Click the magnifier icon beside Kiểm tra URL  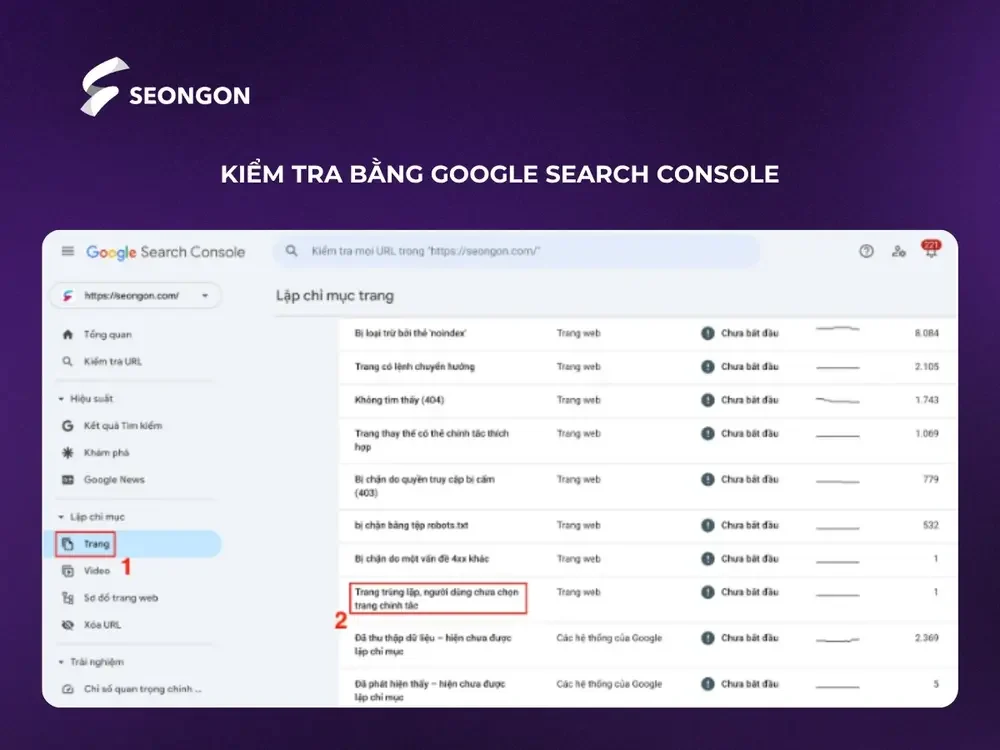68,362
